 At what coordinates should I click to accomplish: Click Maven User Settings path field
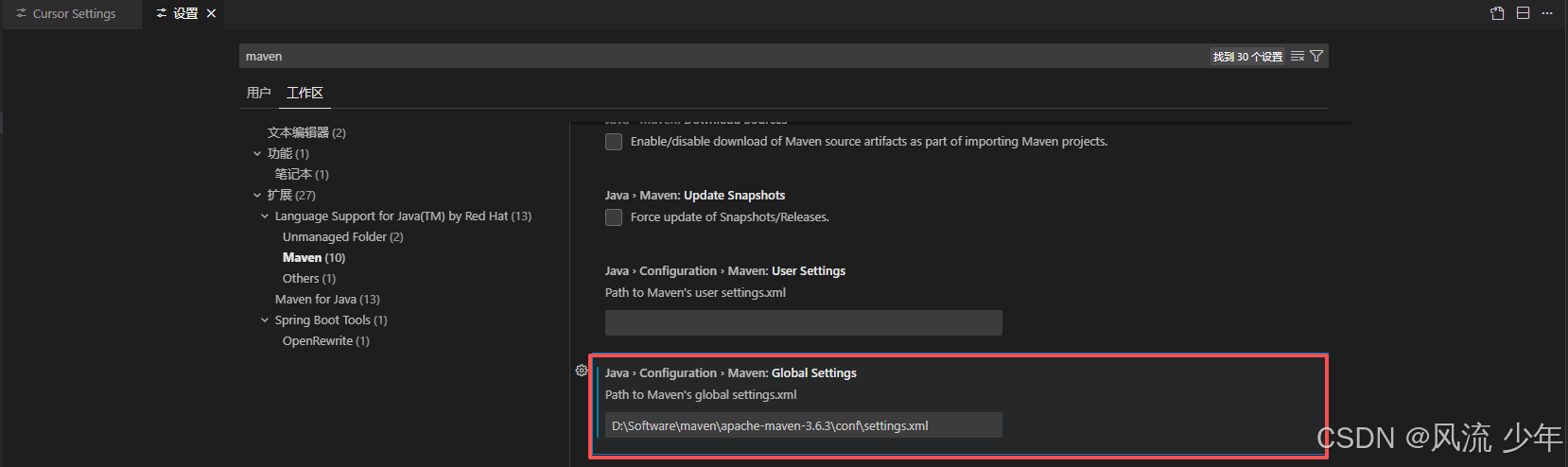tap(804, 322)
